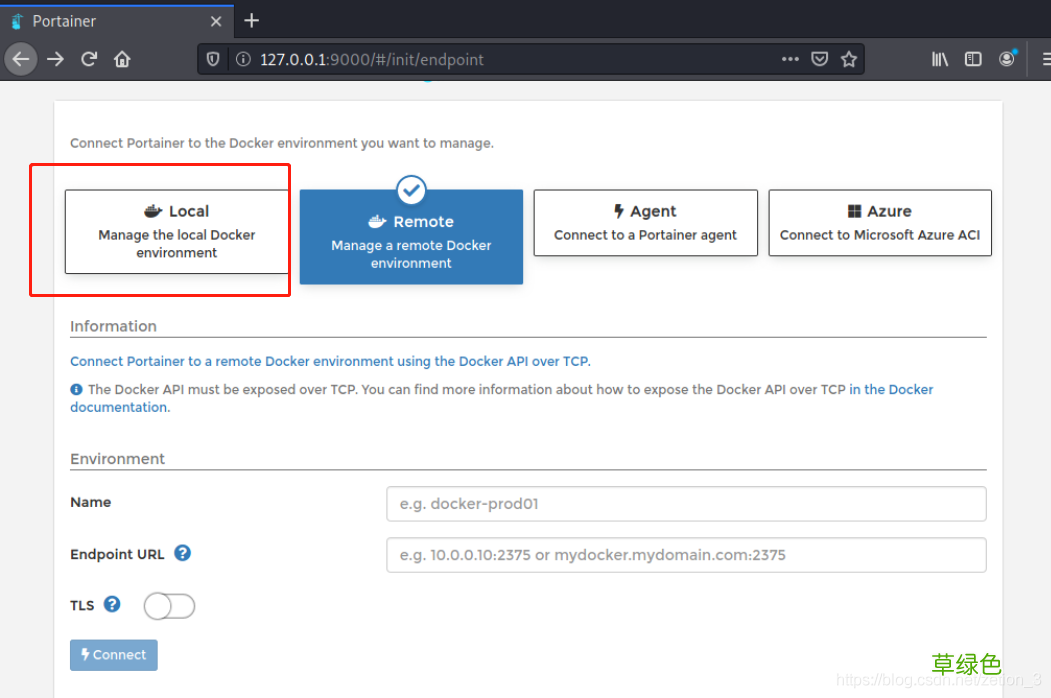1051x698 pixels.
Task: Click the shield tracking protection icon
Action: coord(211,58)
